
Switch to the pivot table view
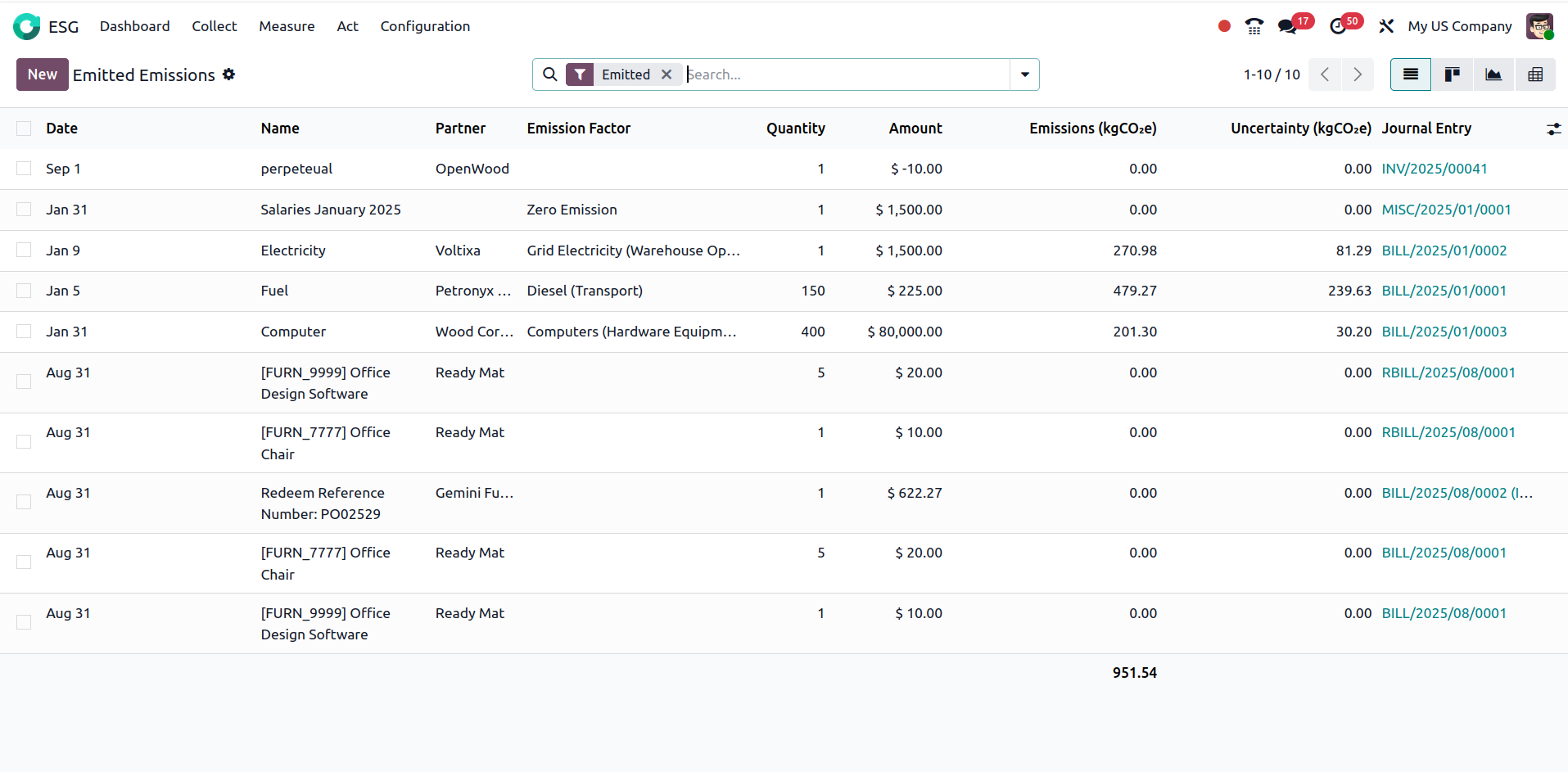(1535, 74)
